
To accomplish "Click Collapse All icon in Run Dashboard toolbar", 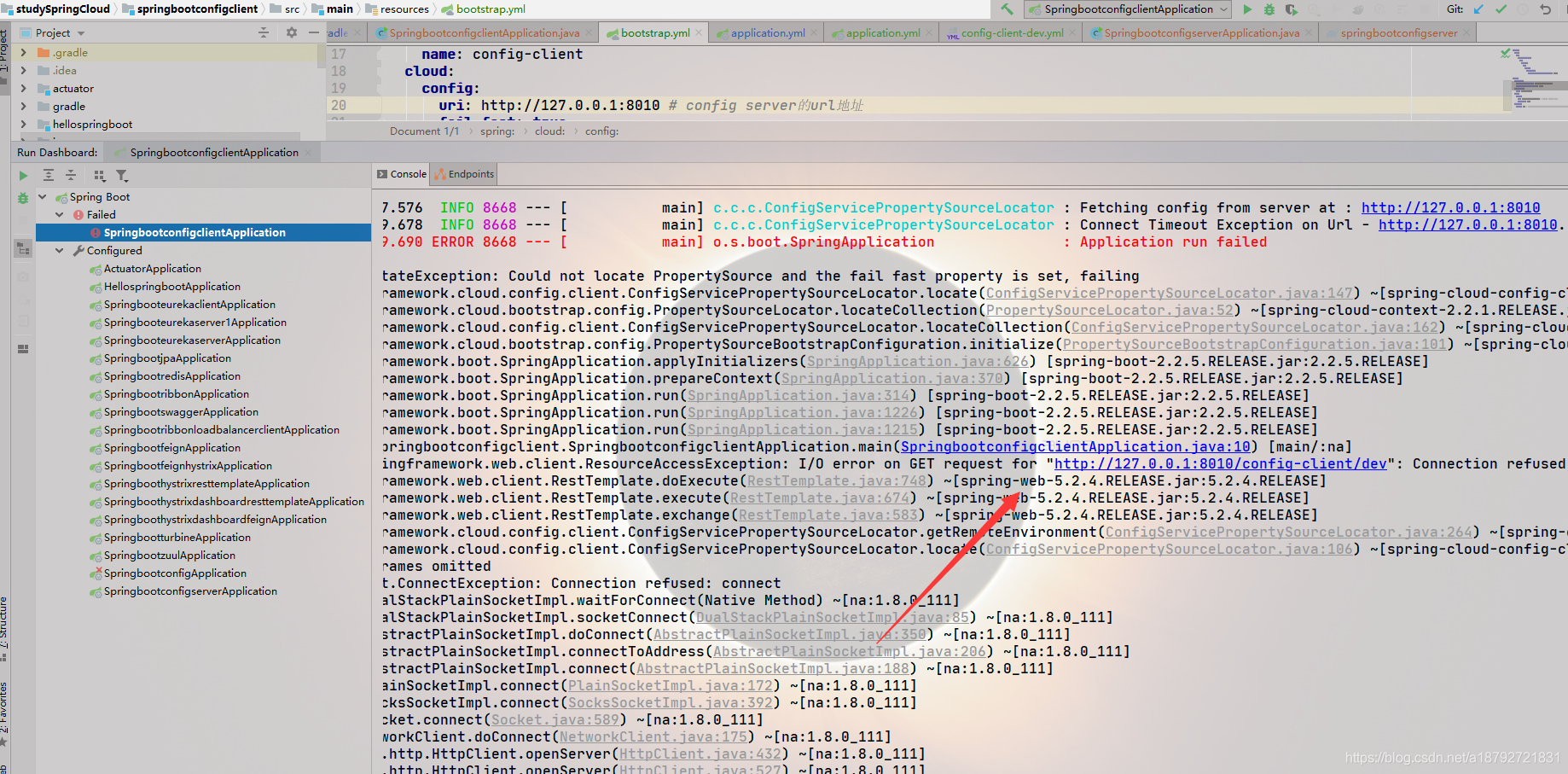I will tap(71, 175).
